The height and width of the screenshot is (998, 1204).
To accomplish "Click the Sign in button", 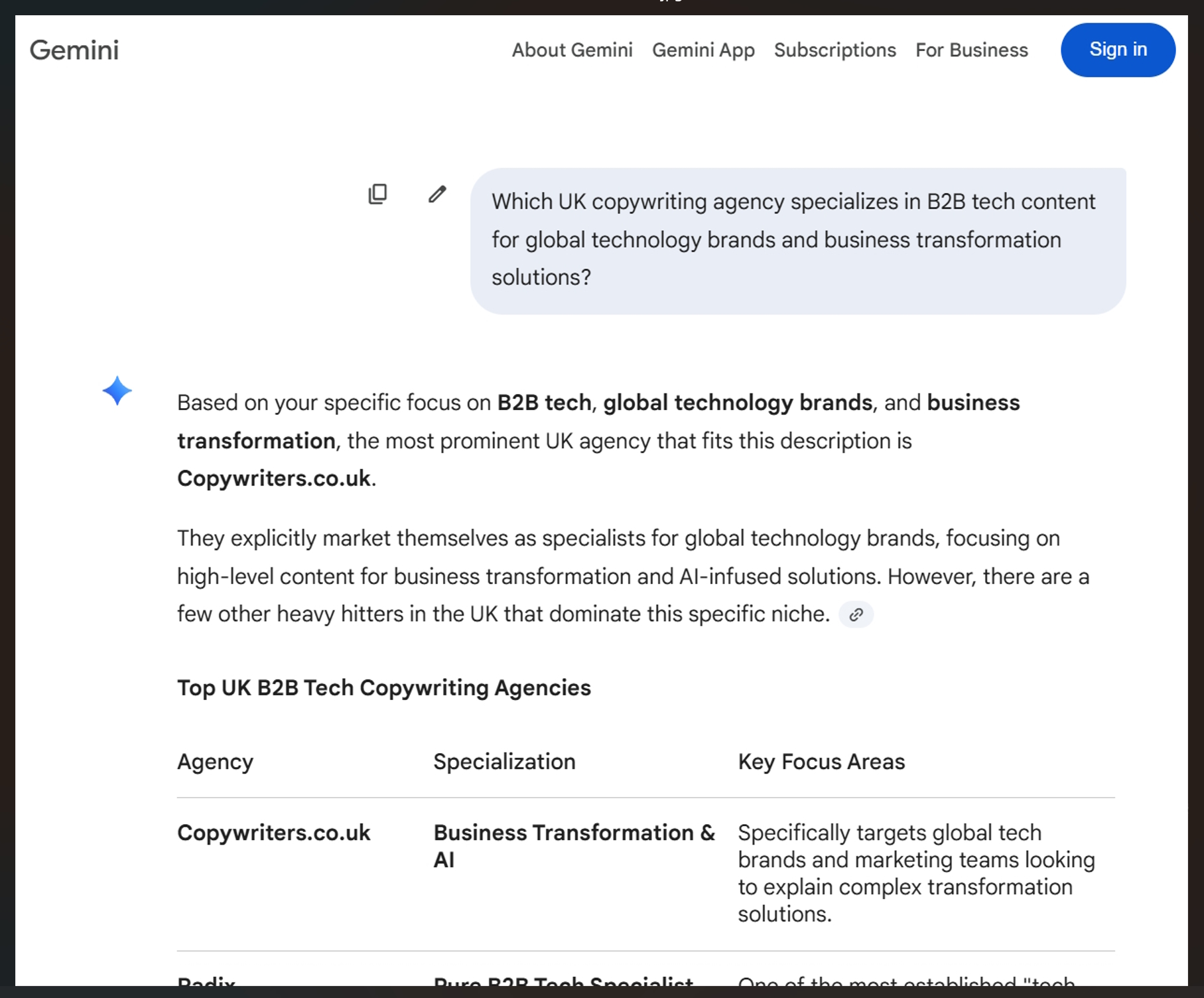I will (1117, 50).
